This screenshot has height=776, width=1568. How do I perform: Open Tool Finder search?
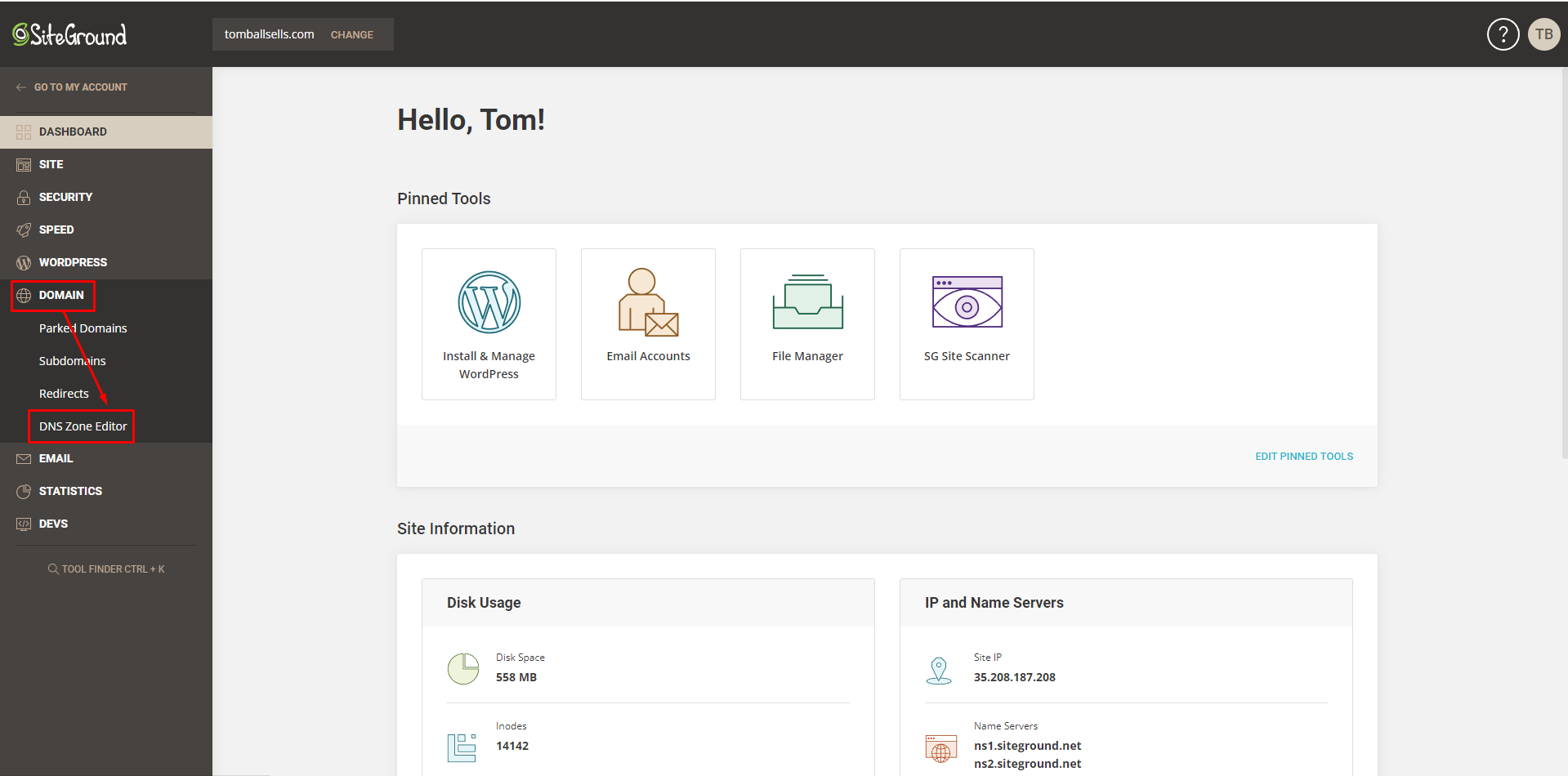[106, 569]
